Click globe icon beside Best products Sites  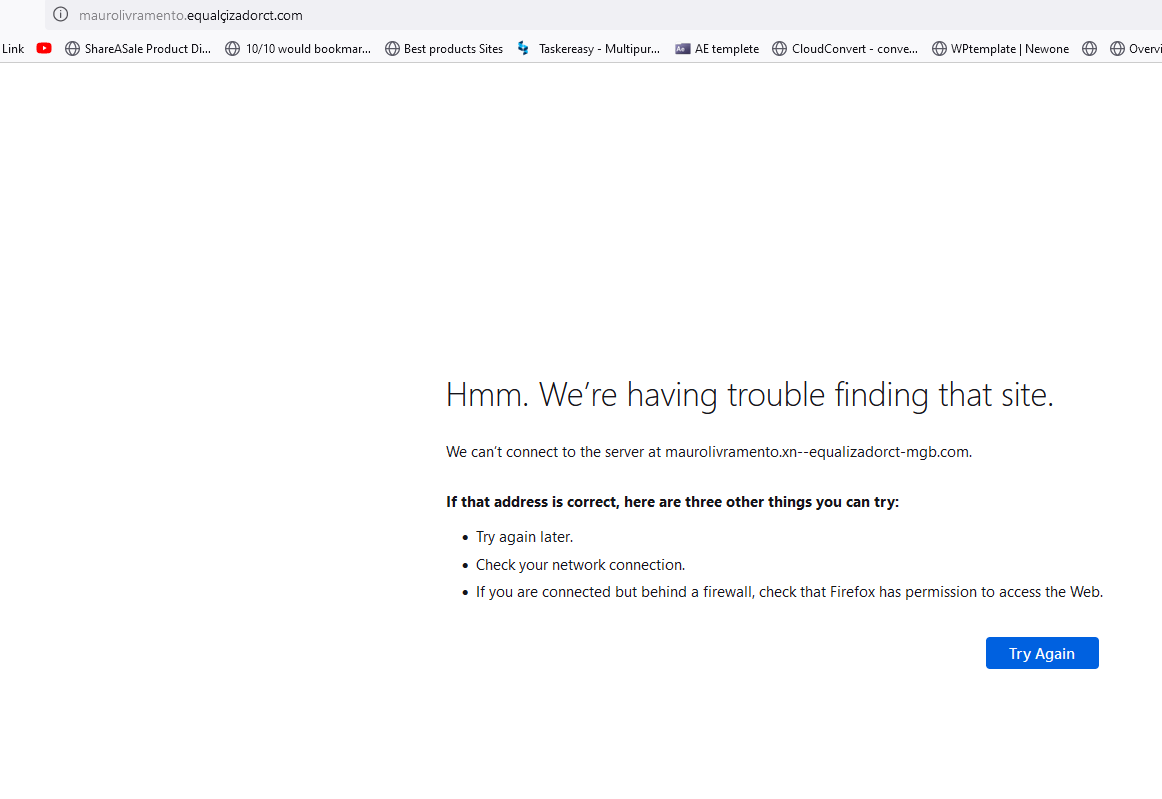click(x=392, y=49)
